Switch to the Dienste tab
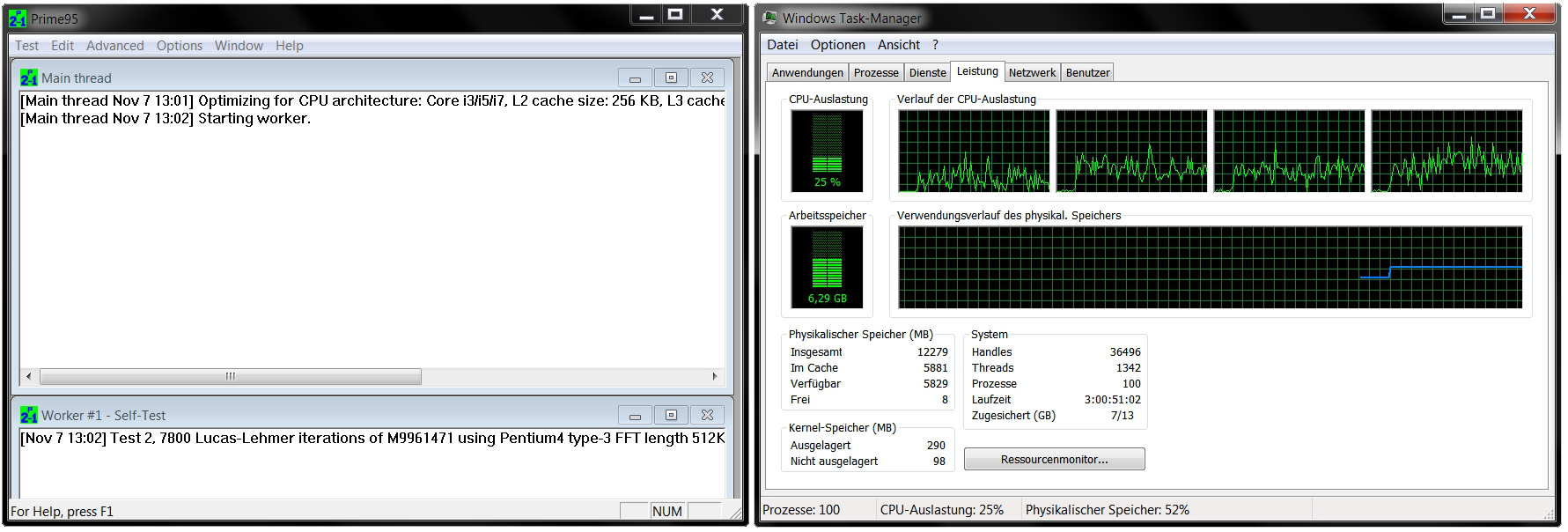 (x=927, y=73)
